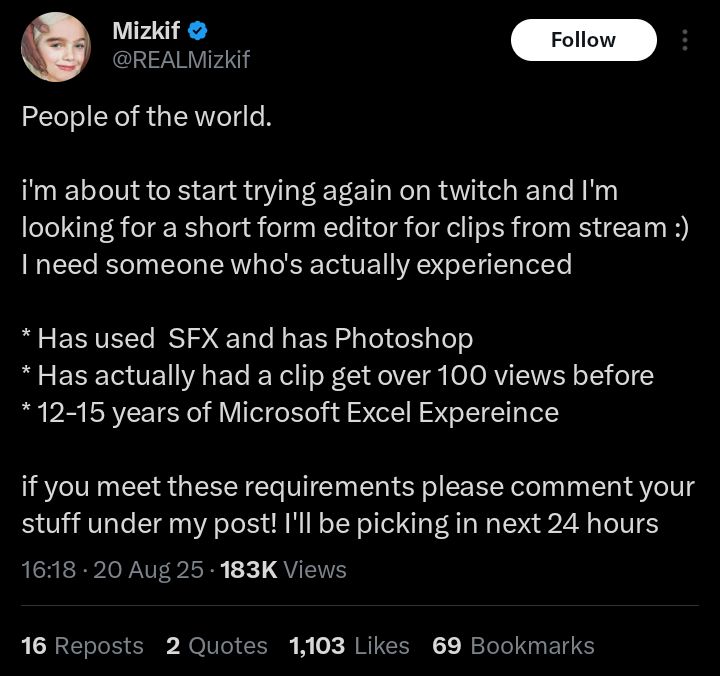The width and height of the screenshot is (720, 676).
Task: Click the 69 Bookmarks count
Action: click(x=513, y=646)
